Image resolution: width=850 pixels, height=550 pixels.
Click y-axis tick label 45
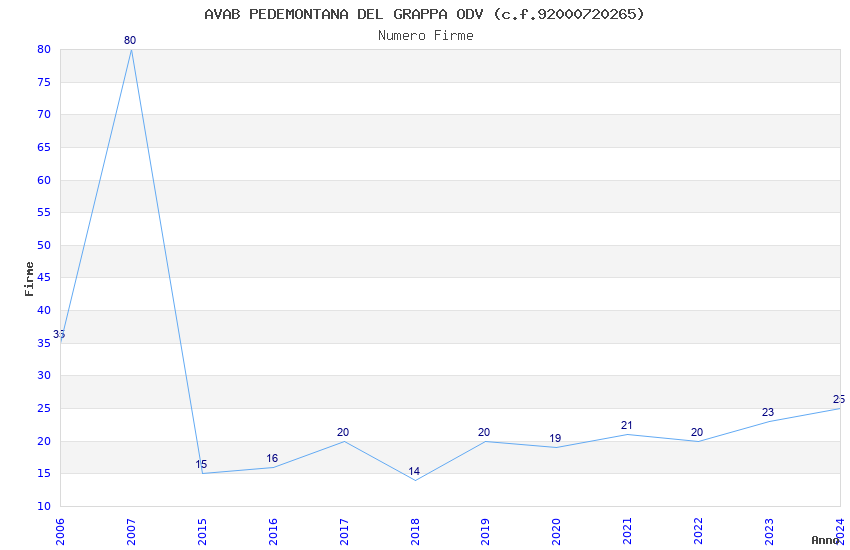coord(44,277)
